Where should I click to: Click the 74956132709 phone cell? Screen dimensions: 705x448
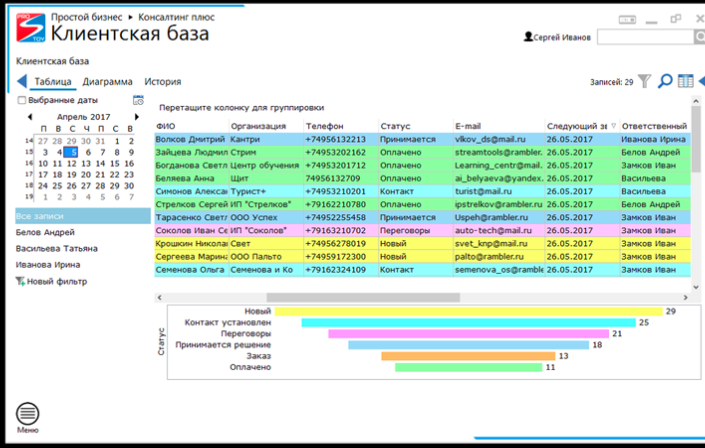pyautogui.click(x=341, y=178)
